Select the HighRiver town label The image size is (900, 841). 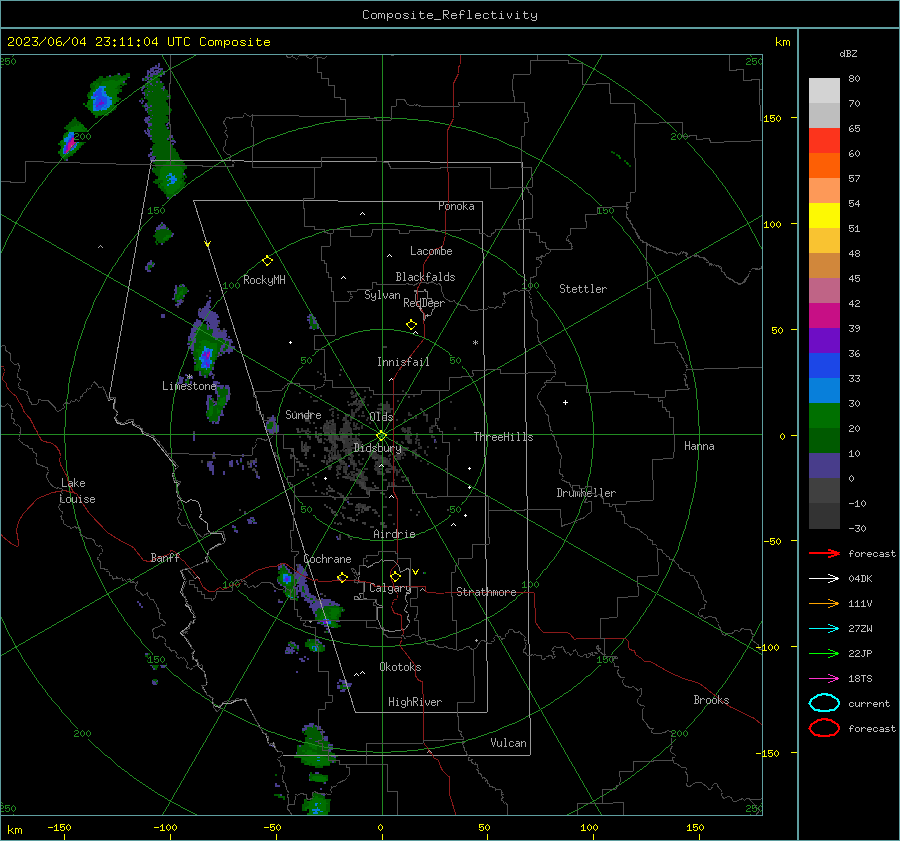[x=415, y=702]
